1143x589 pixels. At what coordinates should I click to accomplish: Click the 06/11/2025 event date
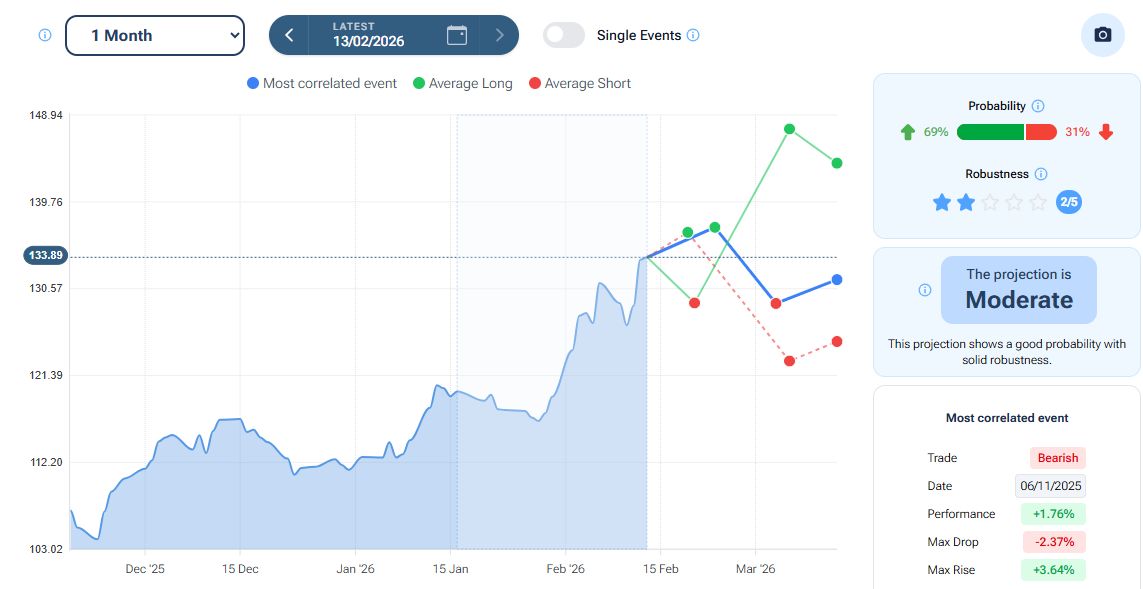[1050, 486]
